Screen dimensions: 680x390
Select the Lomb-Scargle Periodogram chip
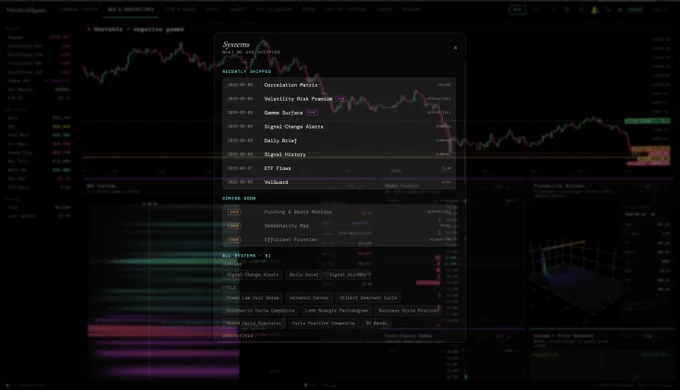[336, 311]
